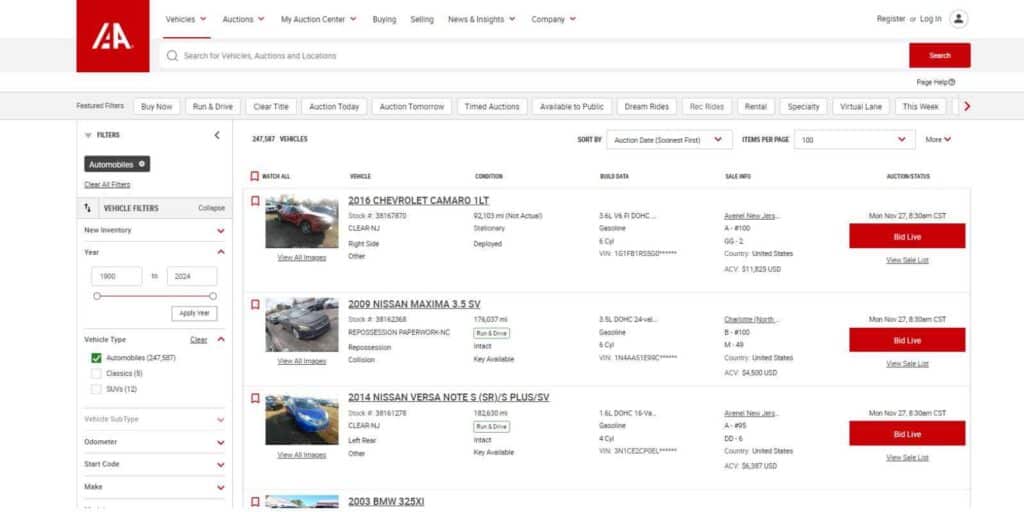Screen dimensions: 1024x512
Task: Uncheck the Automobiles vehicle type checkbox
Action: pyautogui.click(x=96, y=358)
